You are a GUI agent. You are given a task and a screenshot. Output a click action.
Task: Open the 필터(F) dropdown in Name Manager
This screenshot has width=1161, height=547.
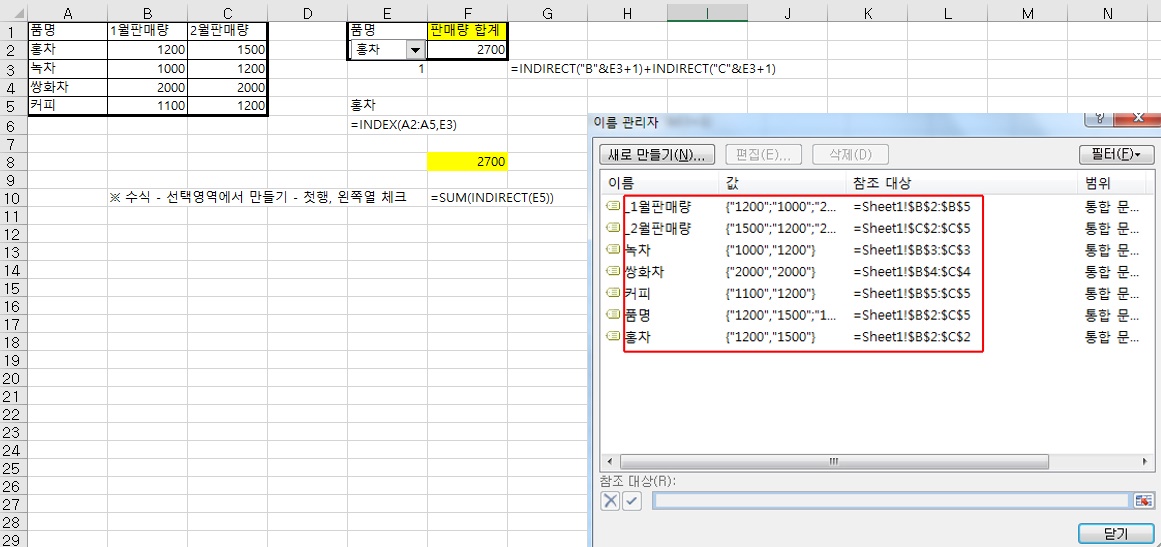tap(1117, 154)
